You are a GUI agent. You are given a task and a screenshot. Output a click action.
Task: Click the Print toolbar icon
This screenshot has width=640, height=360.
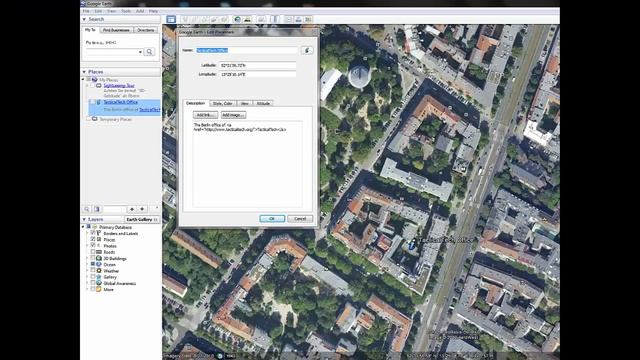[x=298, y=19]
